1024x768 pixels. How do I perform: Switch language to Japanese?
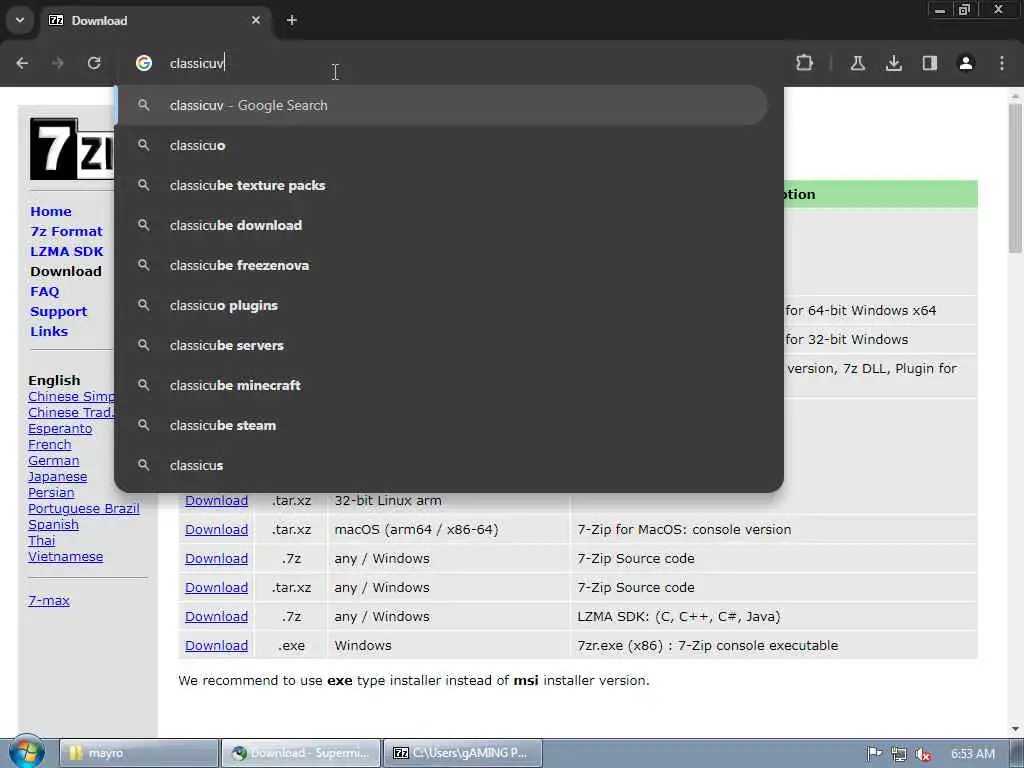pyautogui.click(x=57, y=477)
